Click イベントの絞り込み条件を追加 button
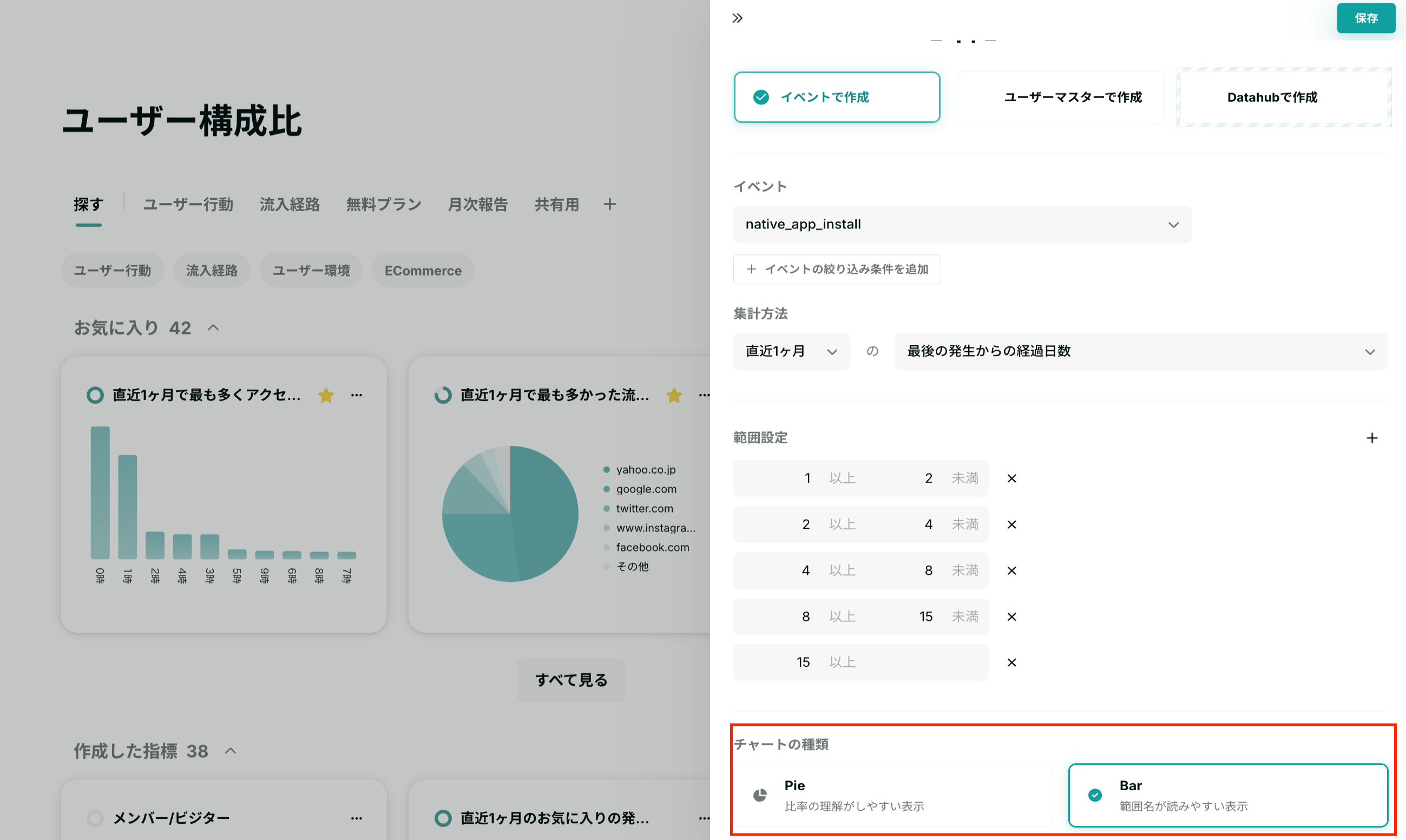 point(836,269)
